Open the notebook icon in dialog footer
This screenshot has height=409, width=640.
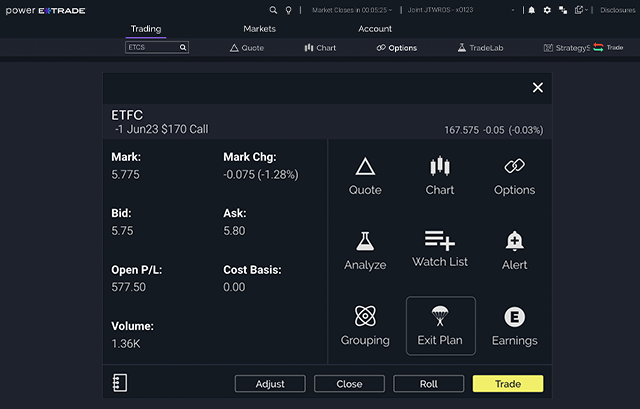(x=122, y=383)
